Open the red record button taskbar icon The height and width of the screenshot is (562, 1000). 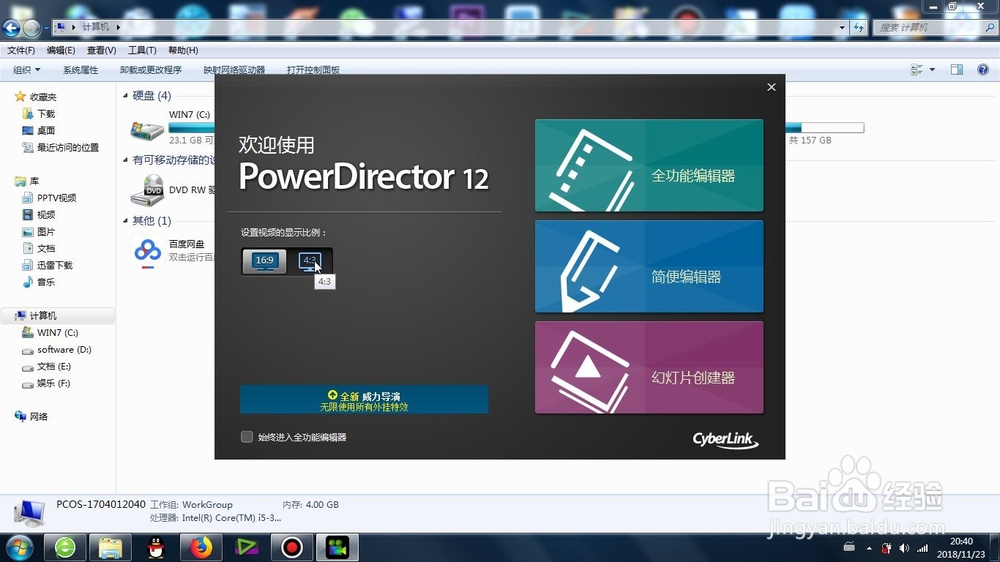click(x=292, y=547)
